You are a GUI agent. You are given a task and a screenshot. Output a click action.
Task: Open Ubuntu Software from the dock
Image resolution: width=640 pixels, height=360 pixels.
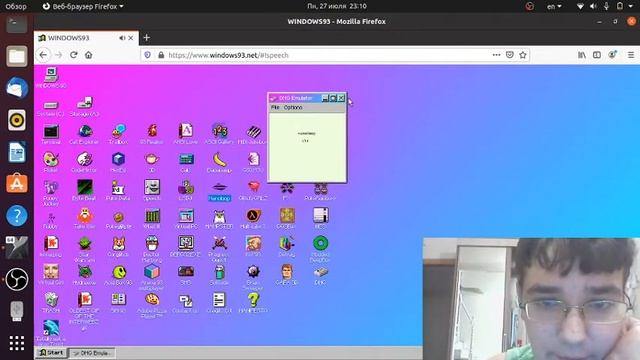coord(17,184)
